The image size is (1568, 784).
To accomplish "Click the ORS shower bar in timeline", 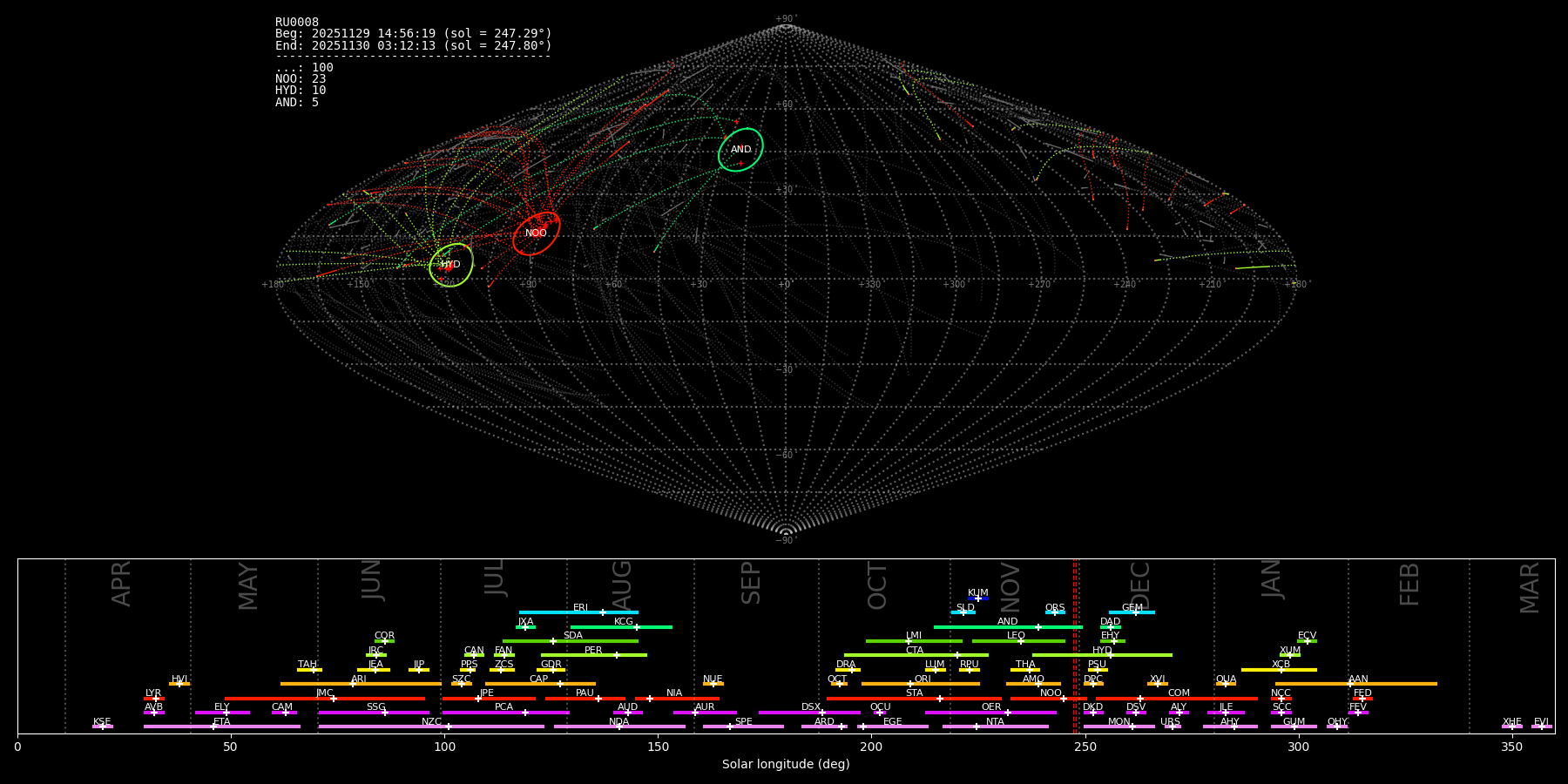I will (1055, 612).
